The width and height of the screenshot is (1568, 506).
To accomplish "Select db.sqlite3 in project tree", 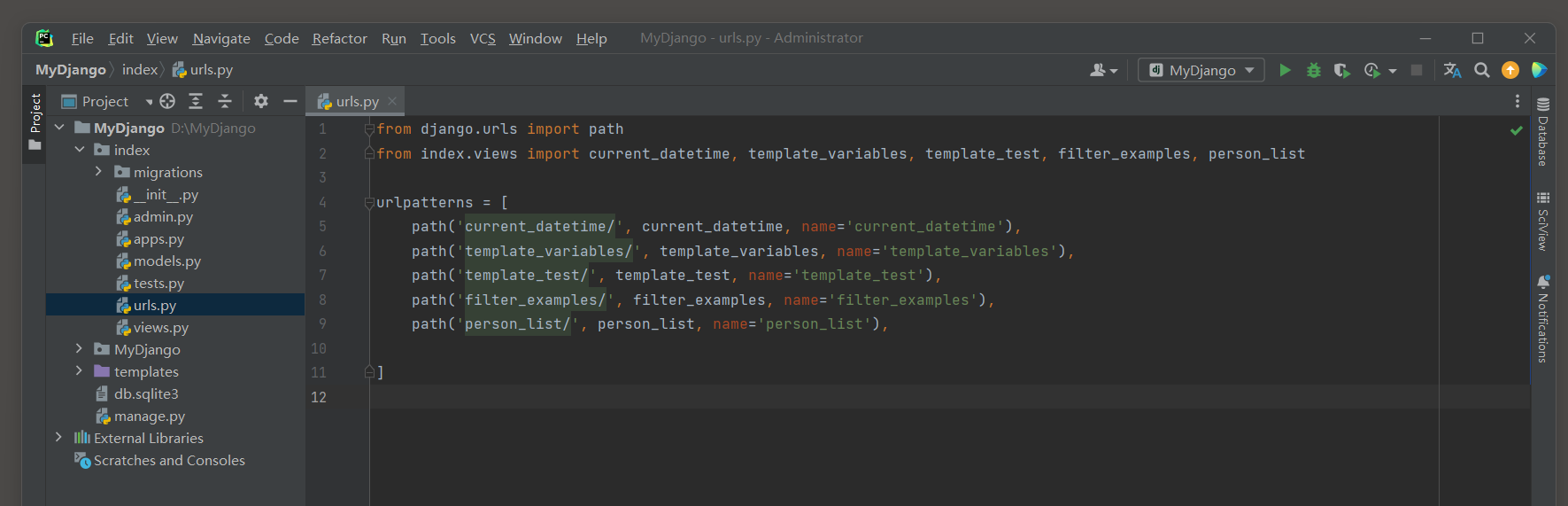I will point(137,393).
